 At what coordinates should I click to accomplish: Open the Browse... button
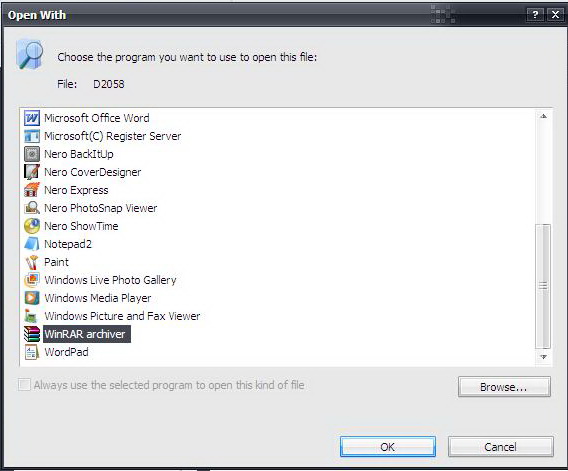[504, 387]
